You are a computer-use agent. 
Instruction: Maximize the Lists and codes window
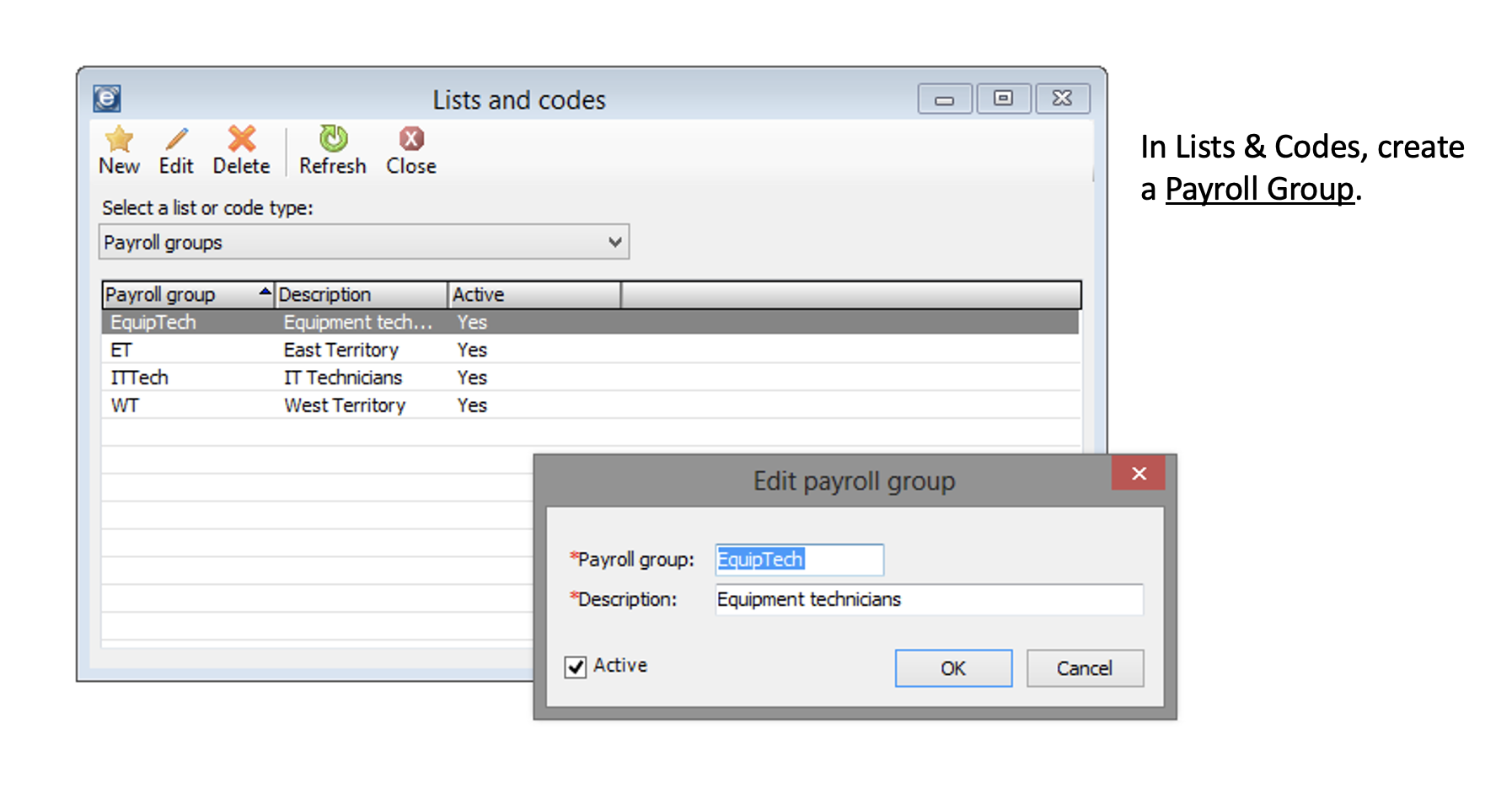pyautogui.click(x=1003, y=99)
